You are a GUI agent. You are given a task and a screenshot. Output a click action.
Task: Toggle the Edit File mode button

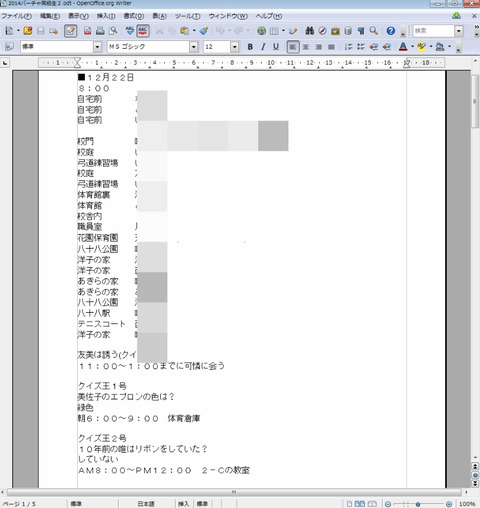tap(70, 31)
